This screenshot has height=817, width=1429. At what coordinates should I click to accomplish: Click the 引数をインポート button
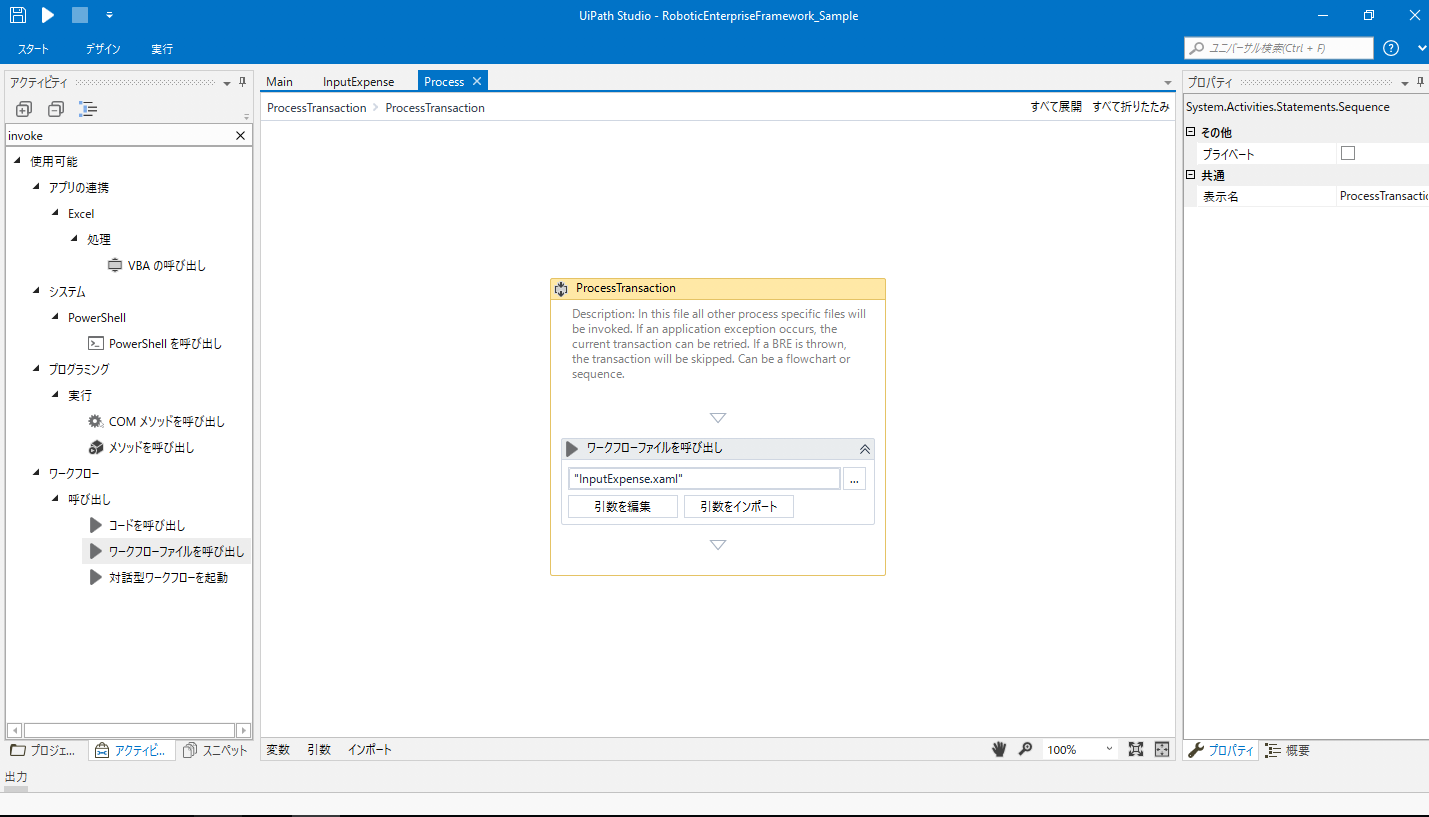[x=738, y=506]
